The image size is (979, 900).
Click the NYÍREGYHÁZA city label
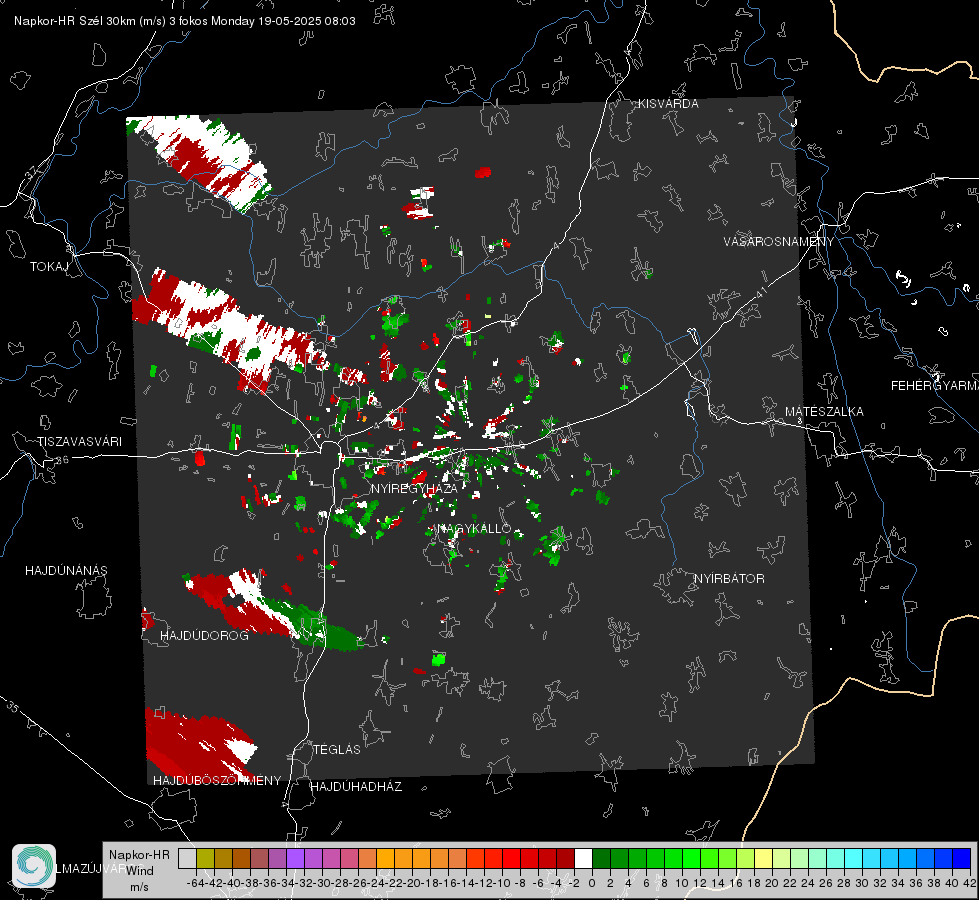414,488
